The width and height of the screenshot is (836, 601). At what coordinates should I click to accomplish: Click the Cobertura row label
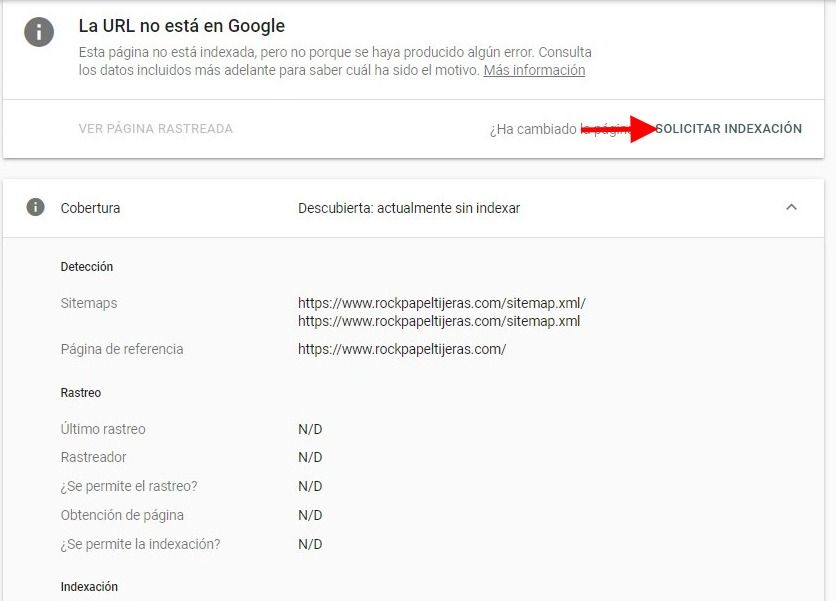pyautogui.click(x=90, y=208)
